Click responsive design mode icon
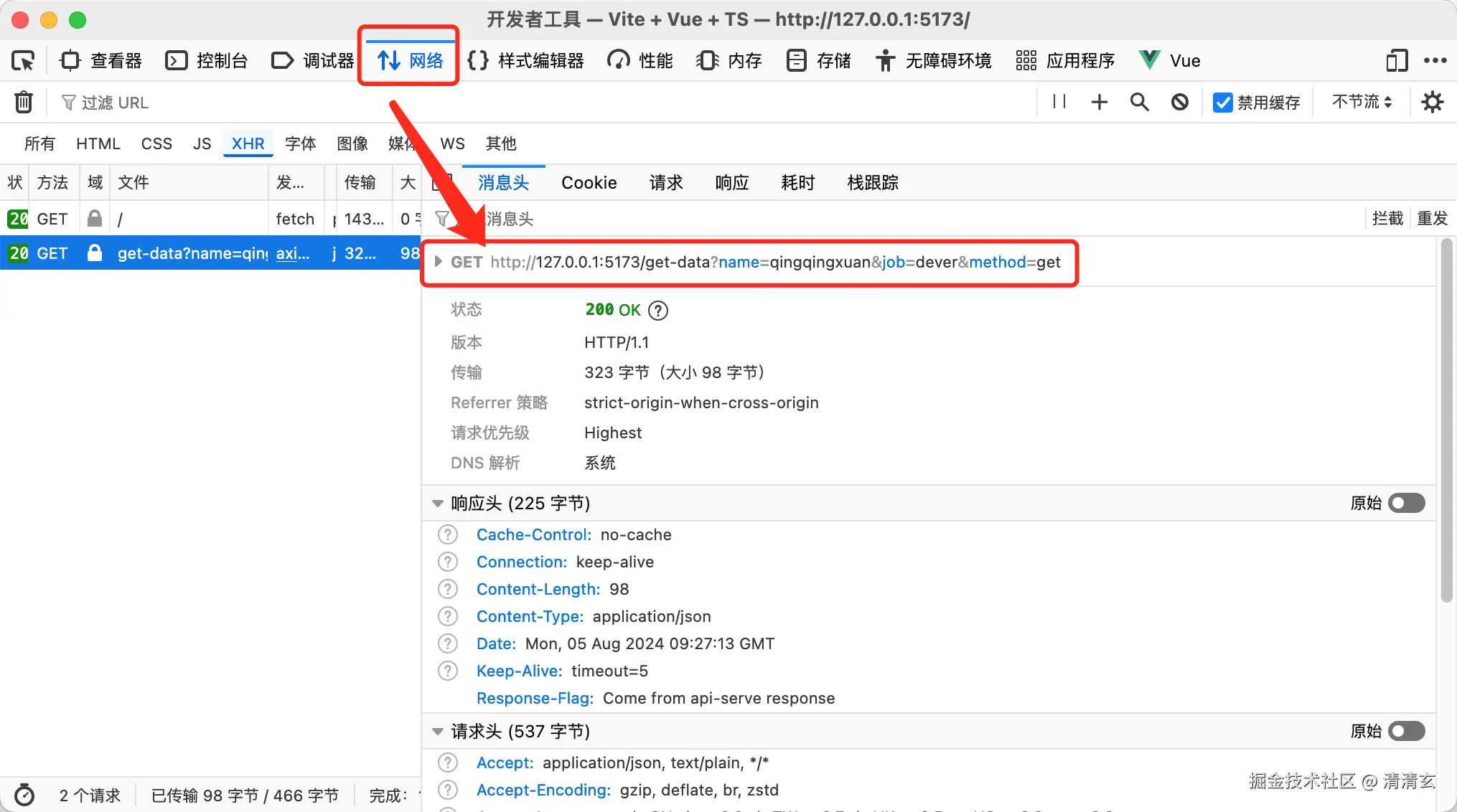Viewport: 1457px width, 812px height. [1396, 61]
